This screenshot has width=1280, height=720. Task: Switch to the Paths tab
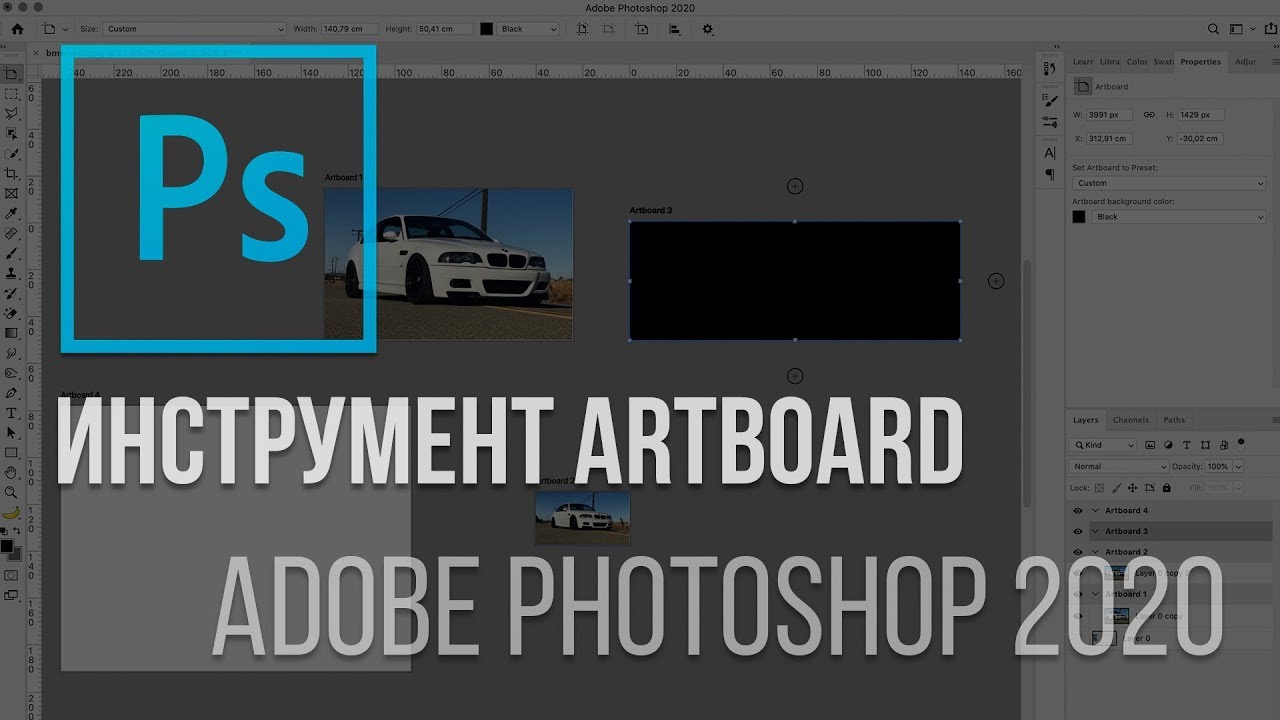(x=1174, y=420)
